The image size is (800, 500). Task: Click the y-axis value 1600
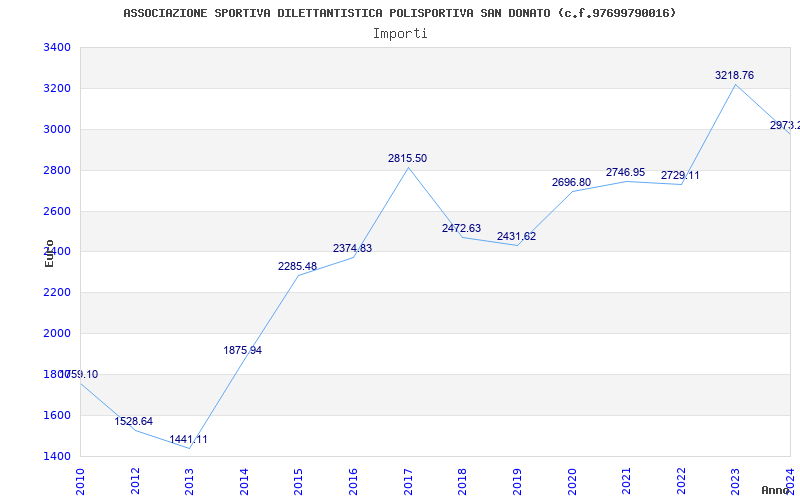coord(57,415)
